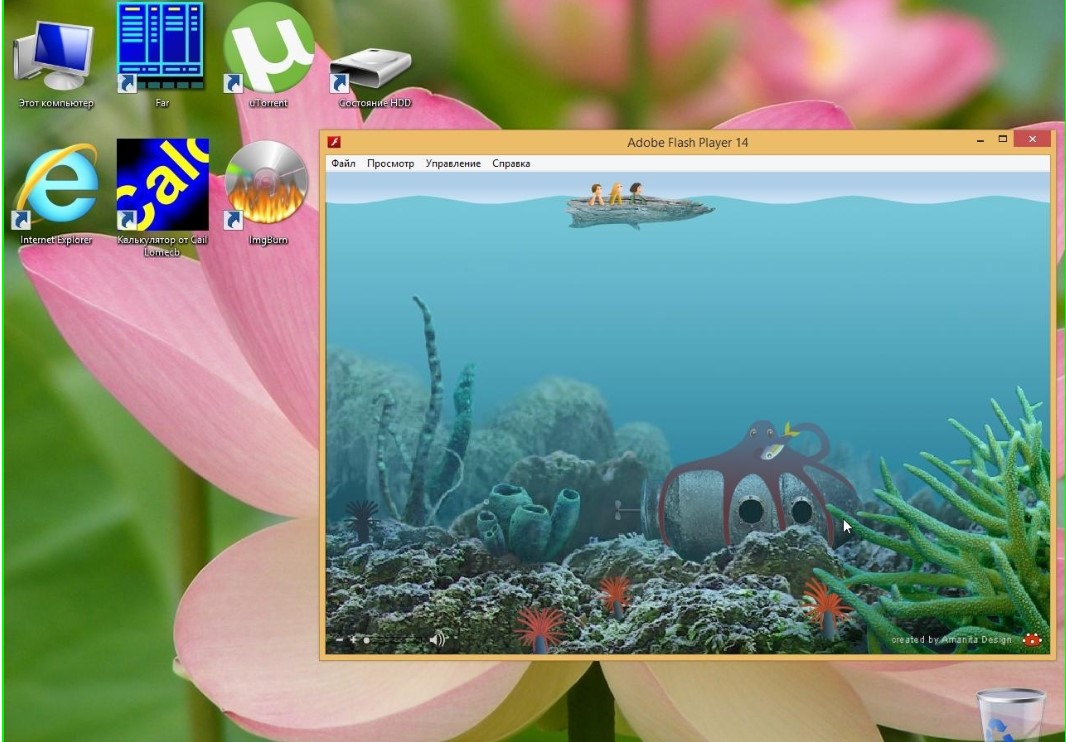This screenshot has width=1066, height=742.
Task: Click the Flash Player icon in the title bar
Action: [336, 142]
